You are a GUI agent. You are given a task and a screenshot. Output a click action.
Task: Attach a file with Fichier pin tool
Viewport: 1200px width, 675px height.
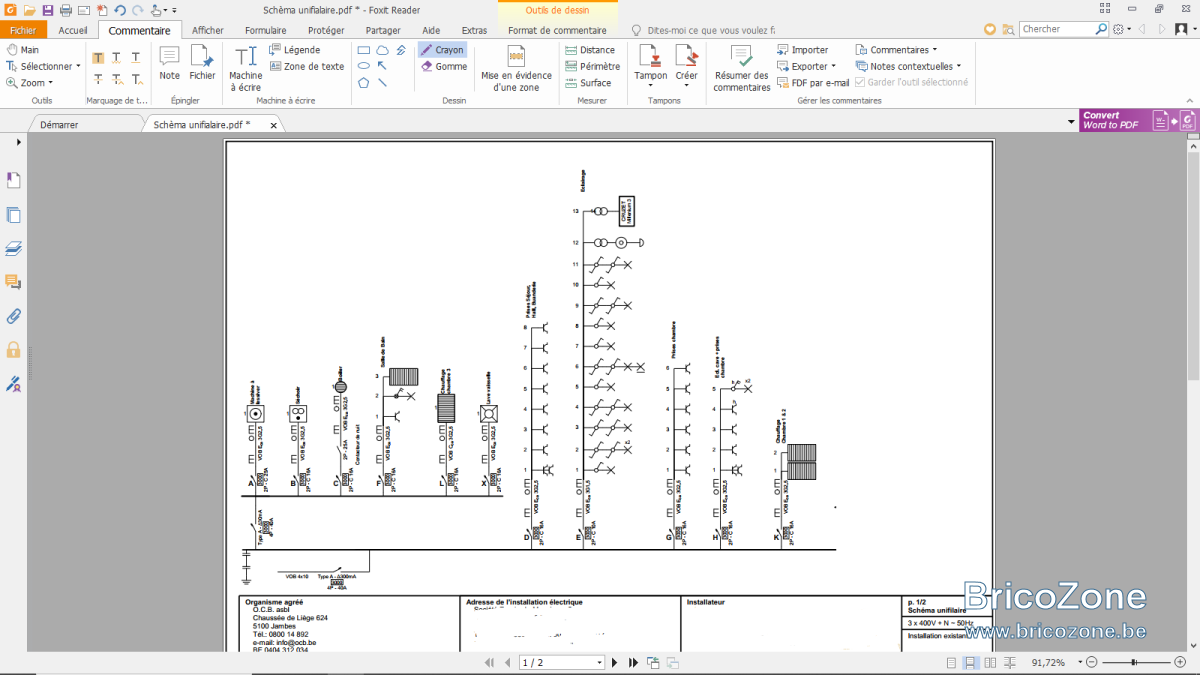click(x=202, y=63)
